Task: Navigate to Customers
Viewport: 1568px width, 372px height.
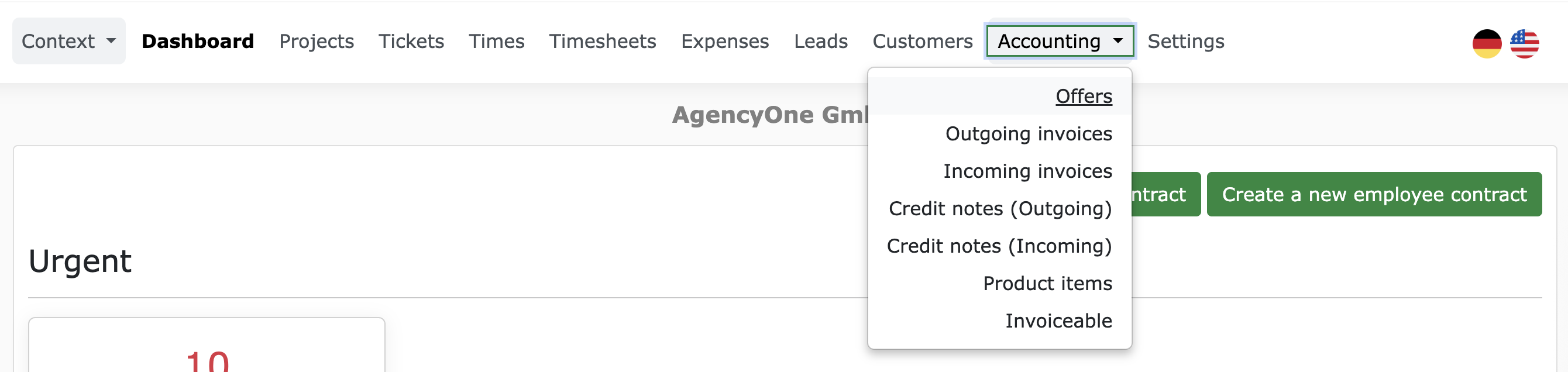Action: 922,42
